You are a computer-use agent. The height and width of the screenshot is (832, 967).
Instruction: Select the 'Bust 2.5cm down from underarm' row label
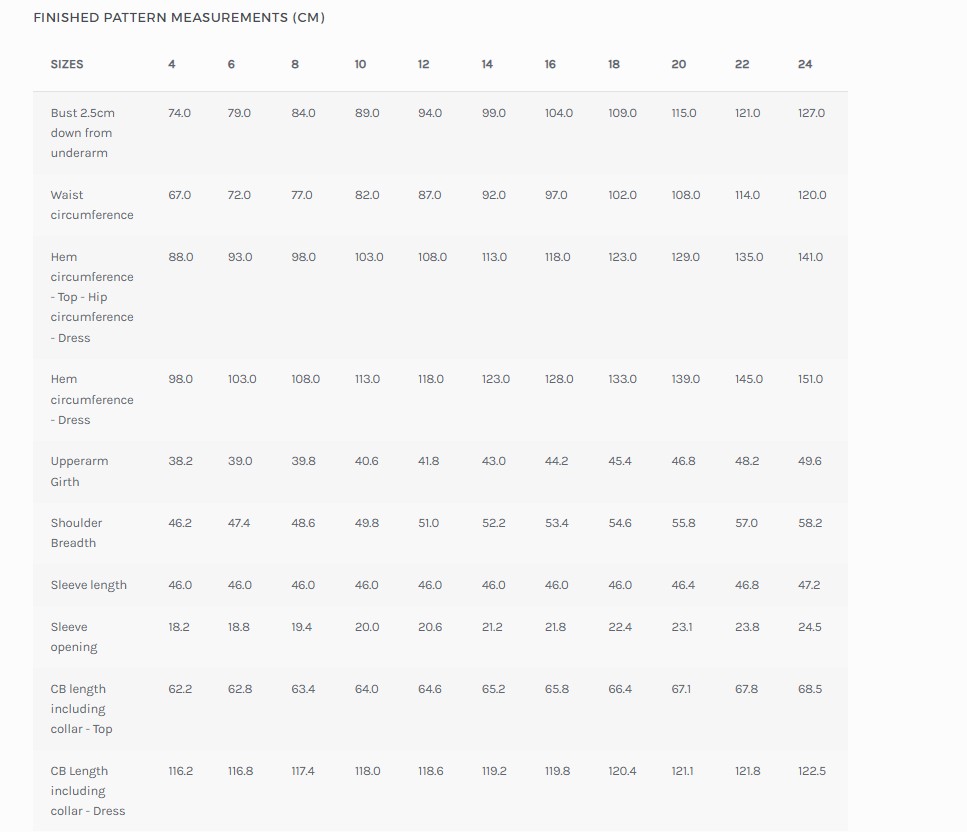coord(83,133)
